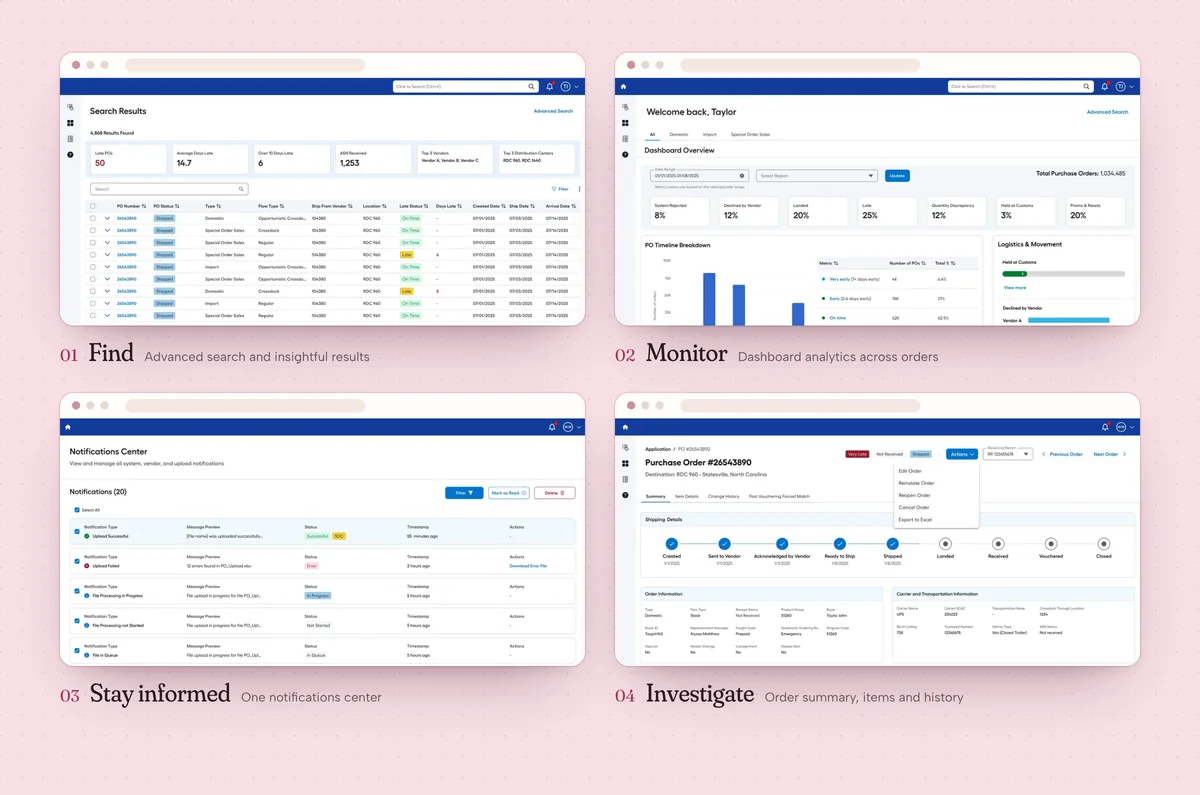Click the home icon in Notifications Center window
Image resolution: width=1200 pixels, height=795 pixels.
coord(68,427)
